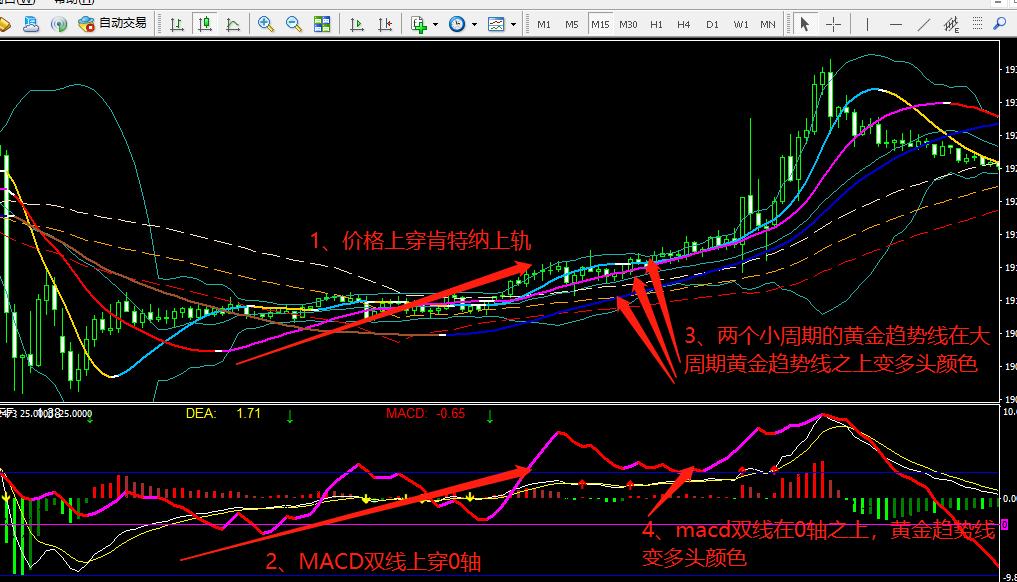Enable bar chart display mode
This screenshot has width=1017, height=582.
[x=176, y=22]
